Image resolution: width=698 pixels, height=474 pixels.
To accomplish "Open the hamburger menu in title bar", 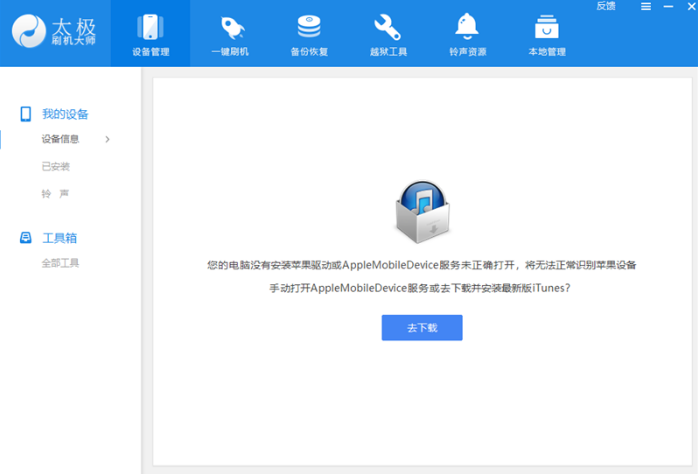I will point(645,7).
